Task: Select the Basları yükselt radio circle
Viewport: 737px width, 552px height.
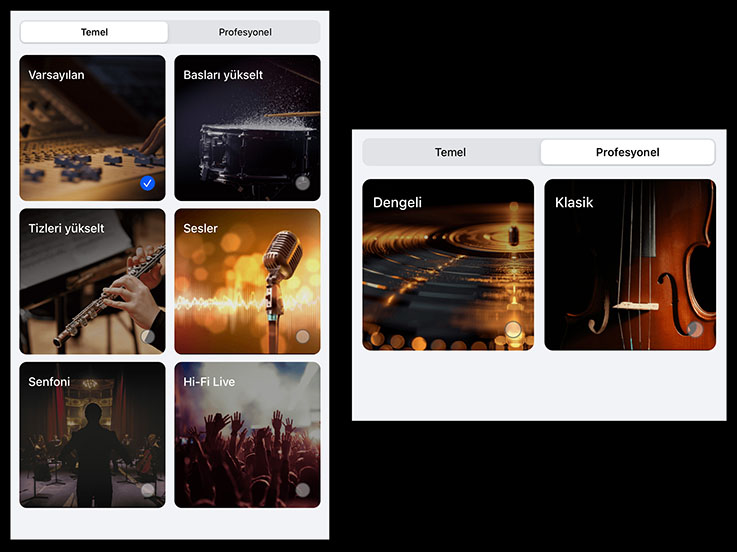Action: point(303,183)
